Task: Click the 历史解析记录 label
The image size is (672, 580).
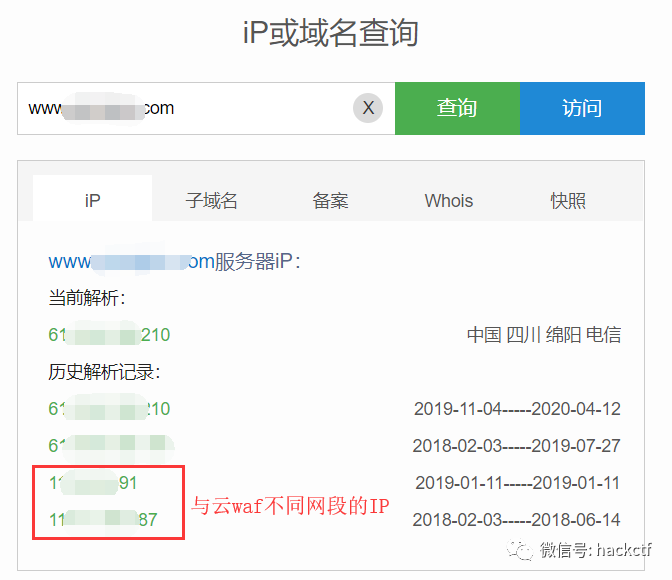Action: pos(104,372)
